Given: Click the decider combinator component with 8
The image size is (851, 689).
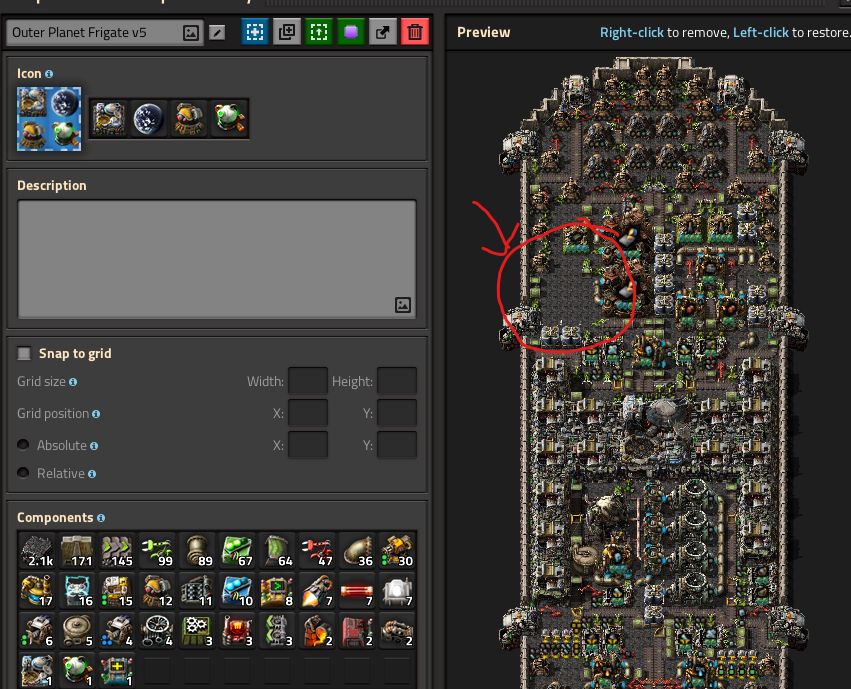Looking at the screenshot, I should click(x=277, y=590).
